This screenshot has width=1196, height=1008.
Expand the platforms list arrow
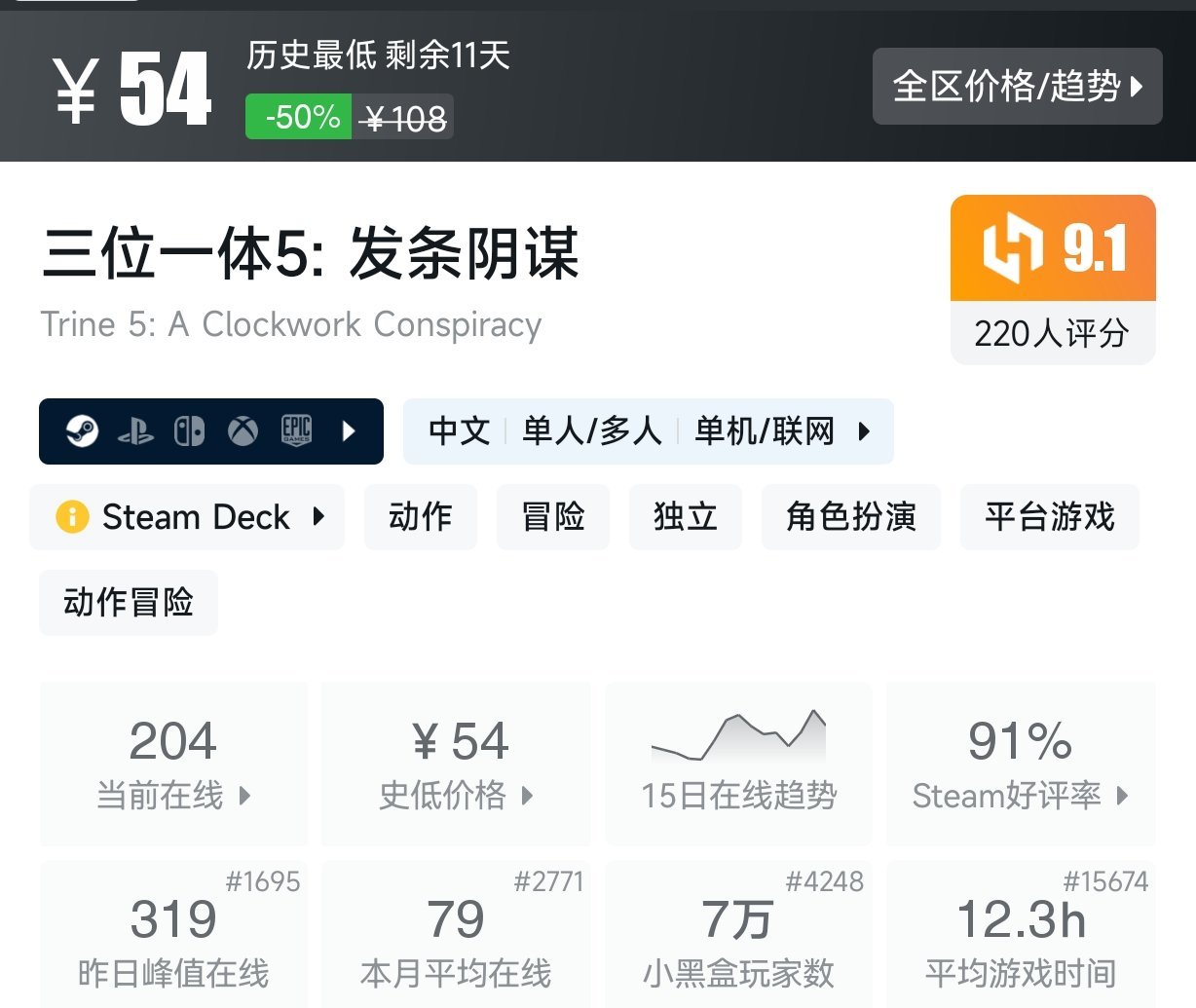(350, 430)
